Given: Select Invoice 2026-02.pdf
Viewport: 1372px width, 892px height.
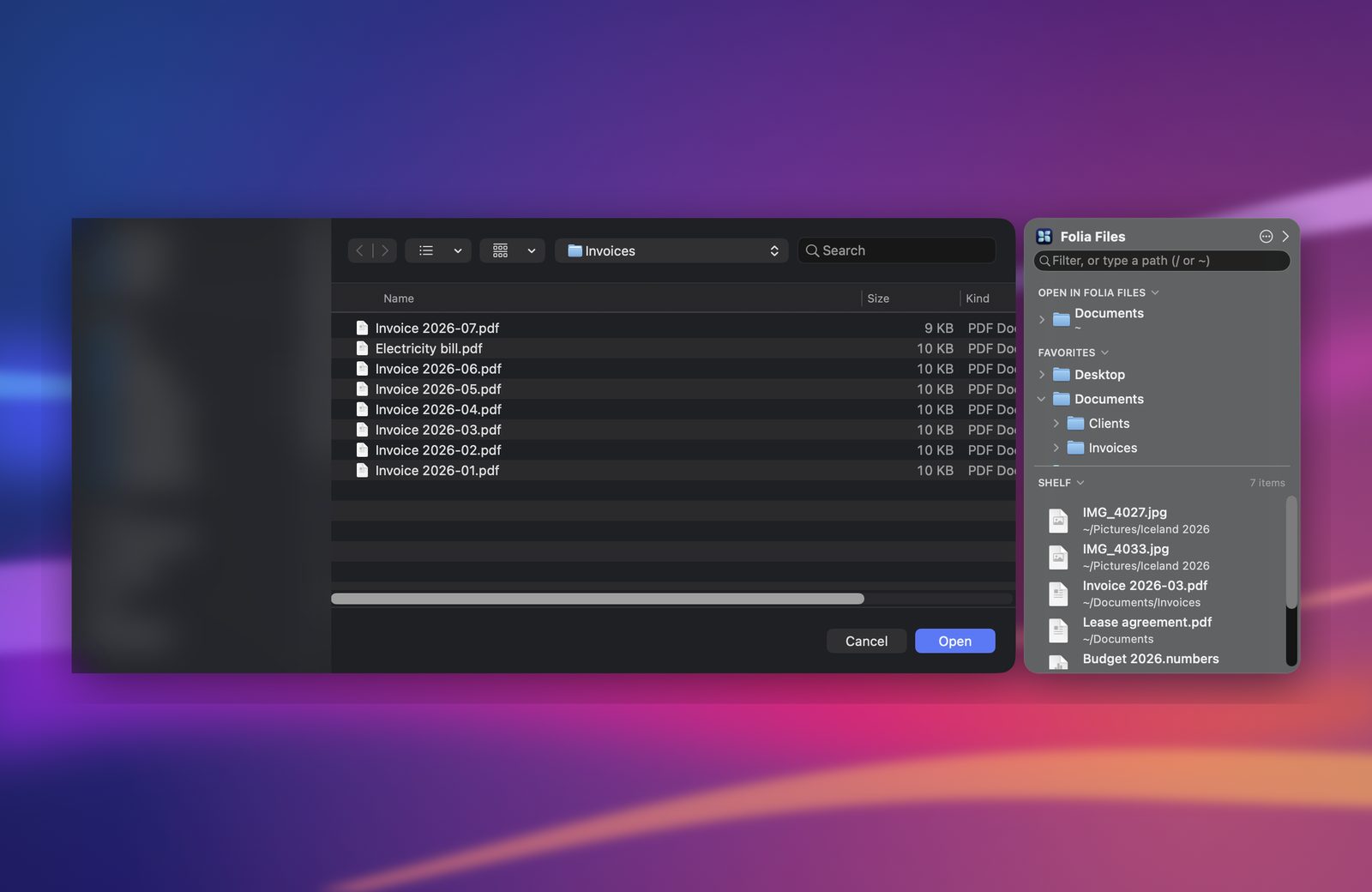Looking at the screenshot, I should pyautogui.click(x=673, y=450).
